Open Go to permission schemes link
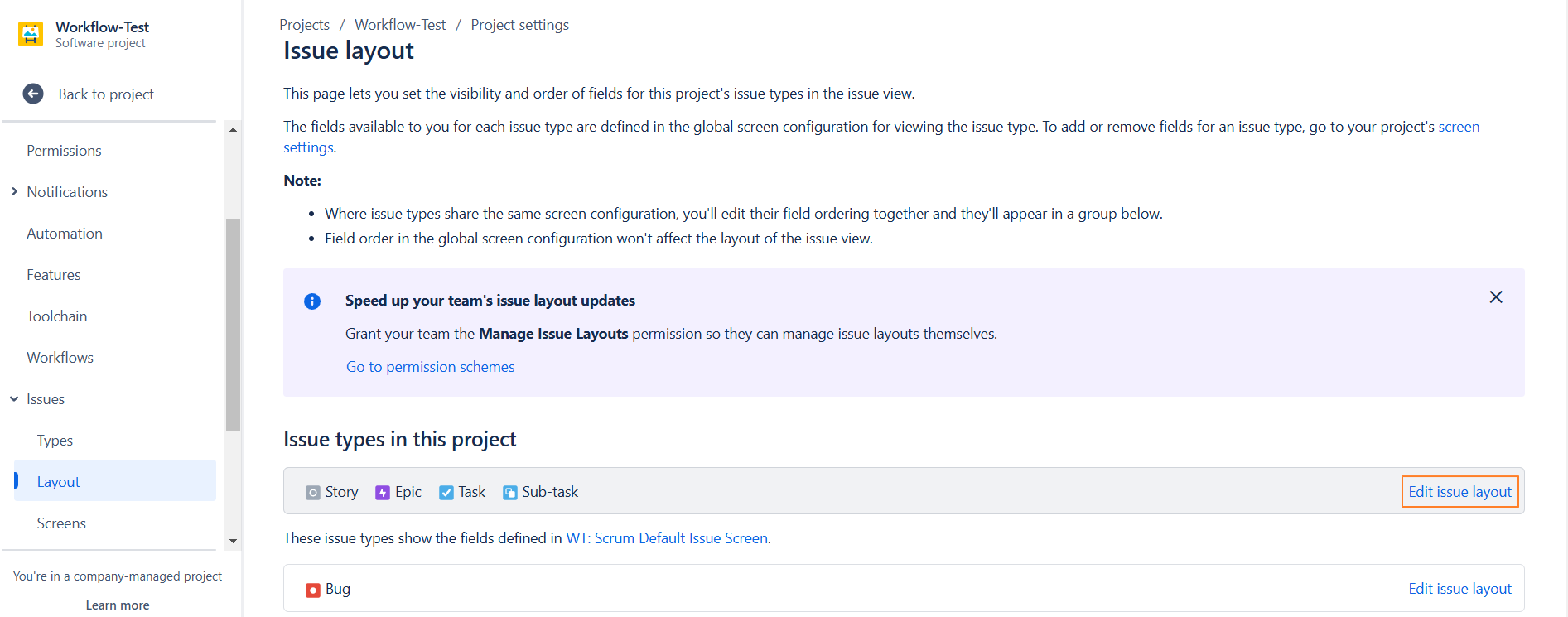Viewport: 1568px width, 617px height. (x=430, y=367)
